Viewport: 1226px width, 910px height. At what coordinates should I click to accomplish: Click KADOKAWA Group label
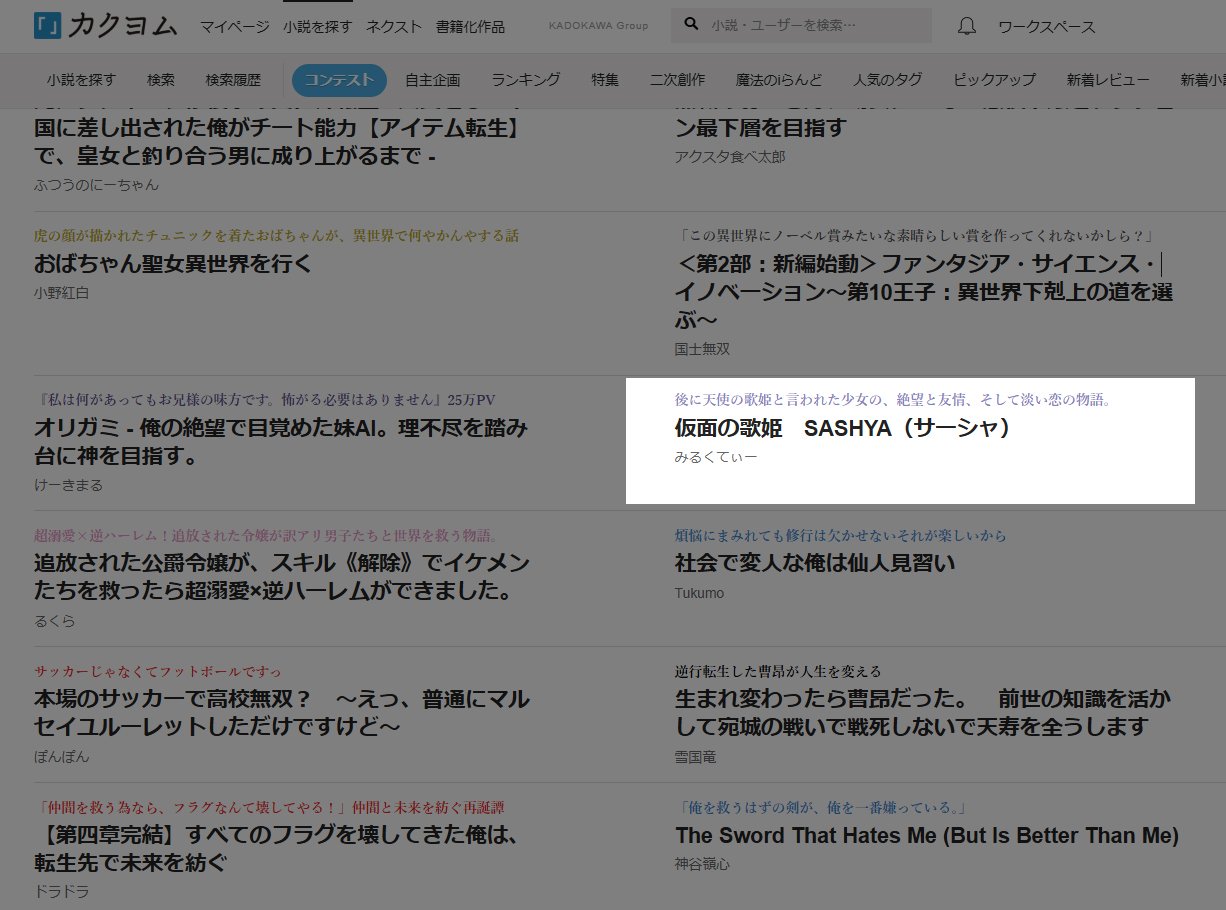(x=598, y=26)
